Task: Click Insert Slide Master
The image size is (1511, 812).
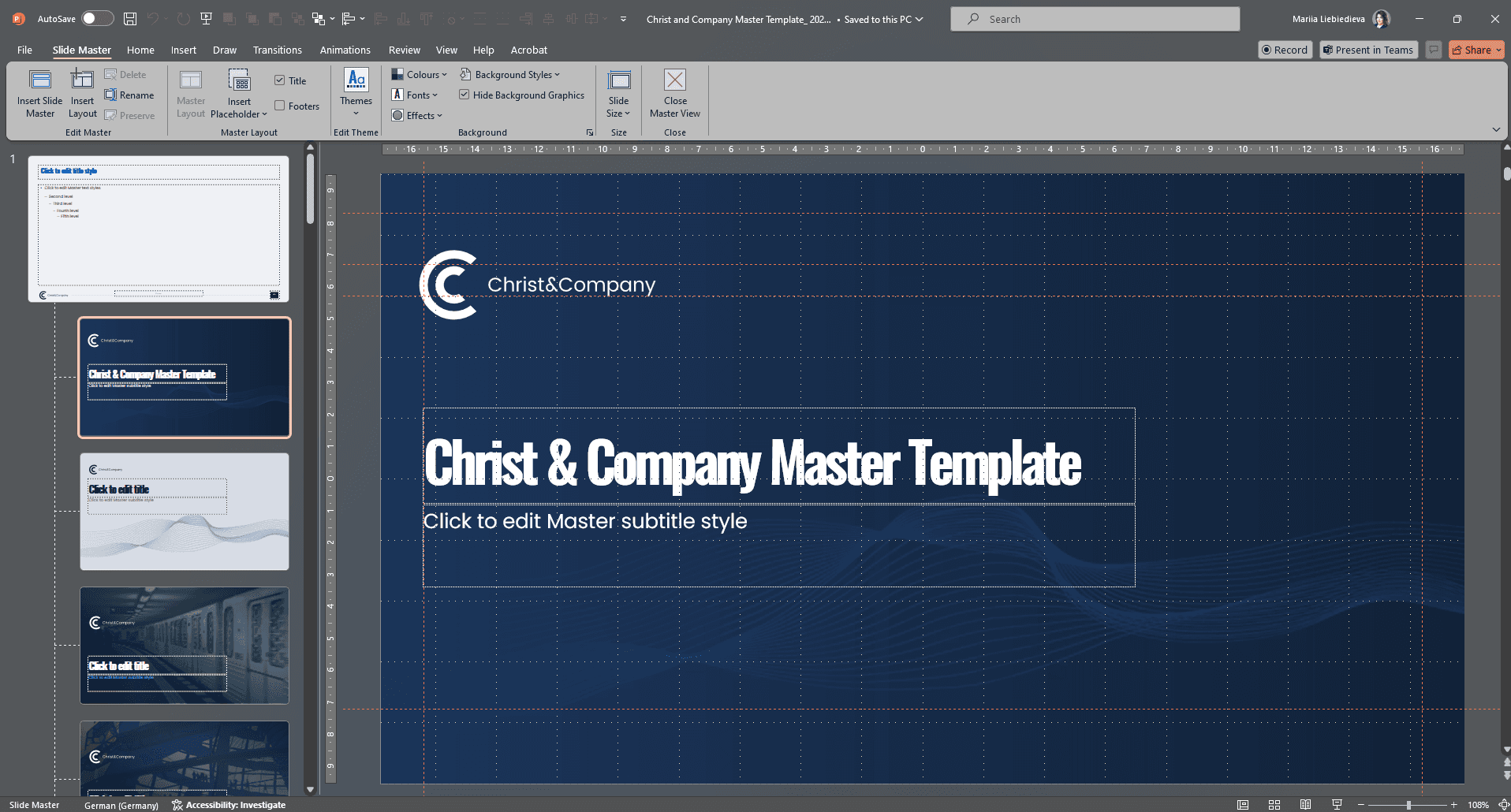Action: (40, 94)
